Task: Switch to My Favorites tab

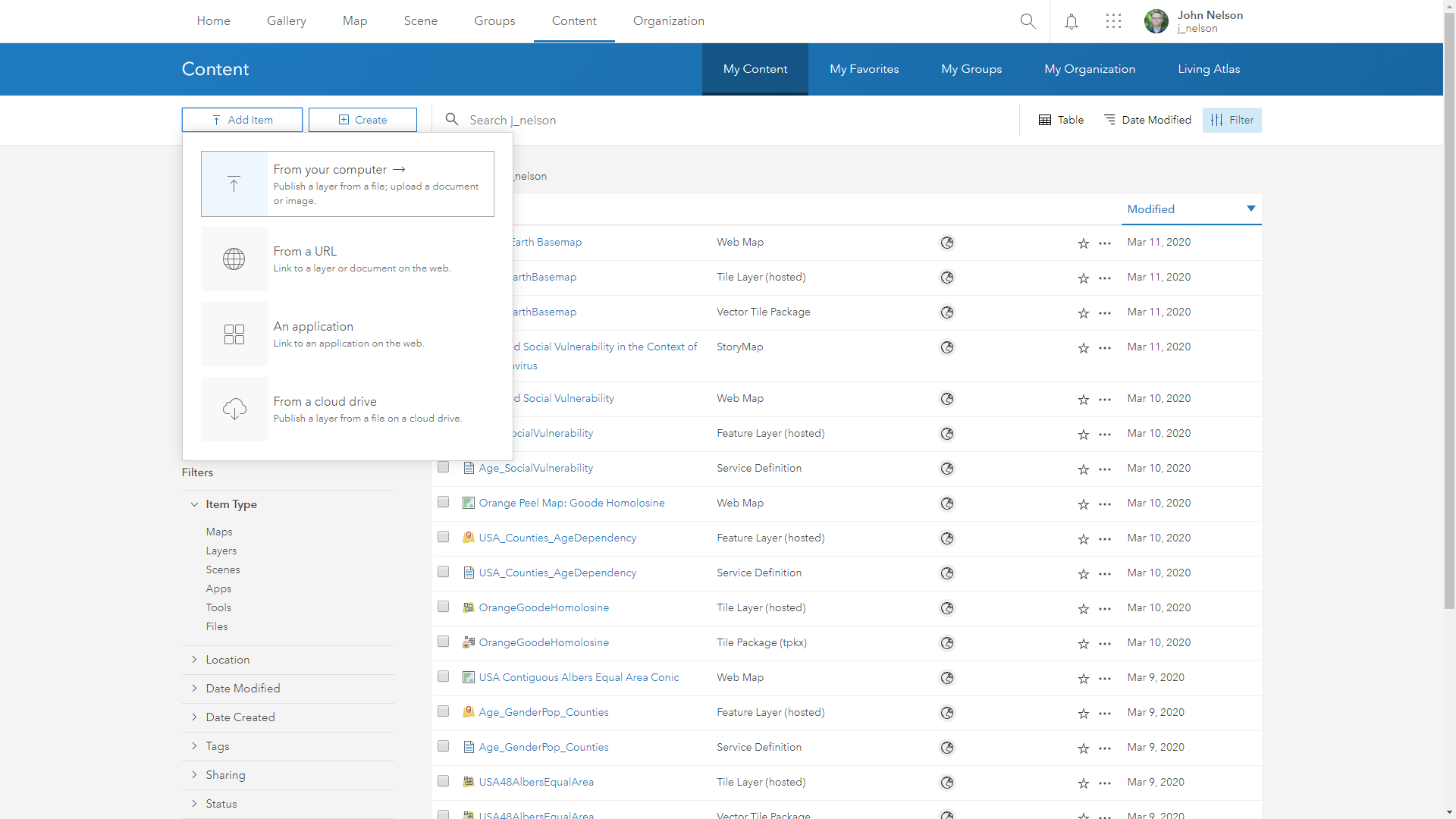Action: [x=864, y=69]
